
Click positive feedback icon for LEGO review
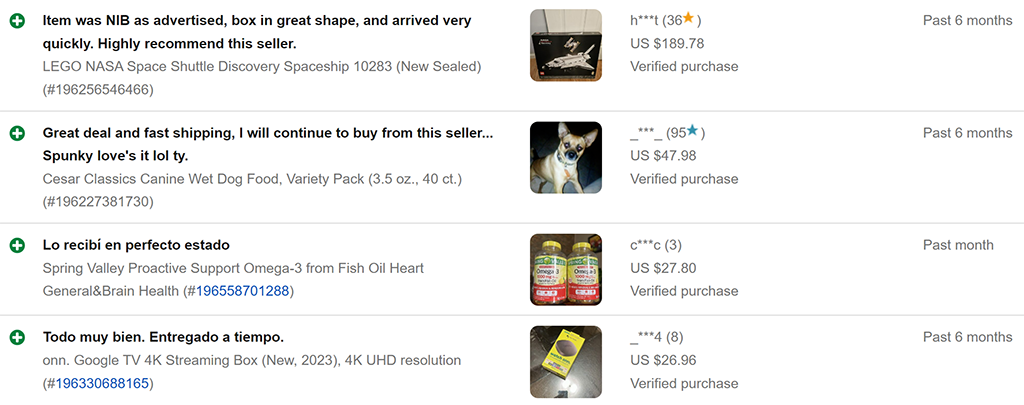17,21
